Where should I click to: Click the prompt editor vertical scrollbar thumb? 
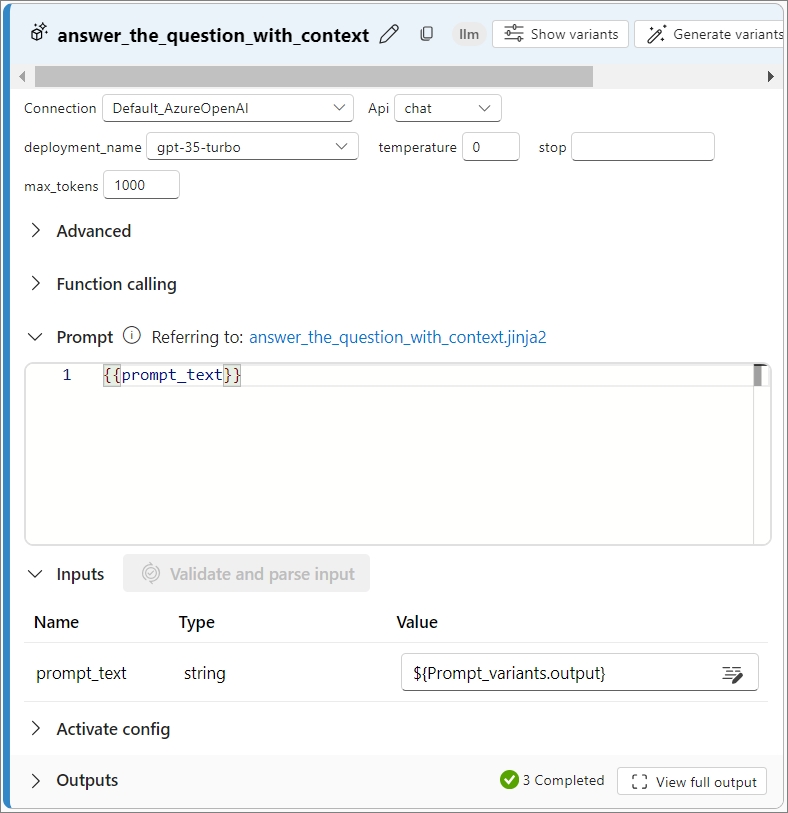tap(758, 375)
